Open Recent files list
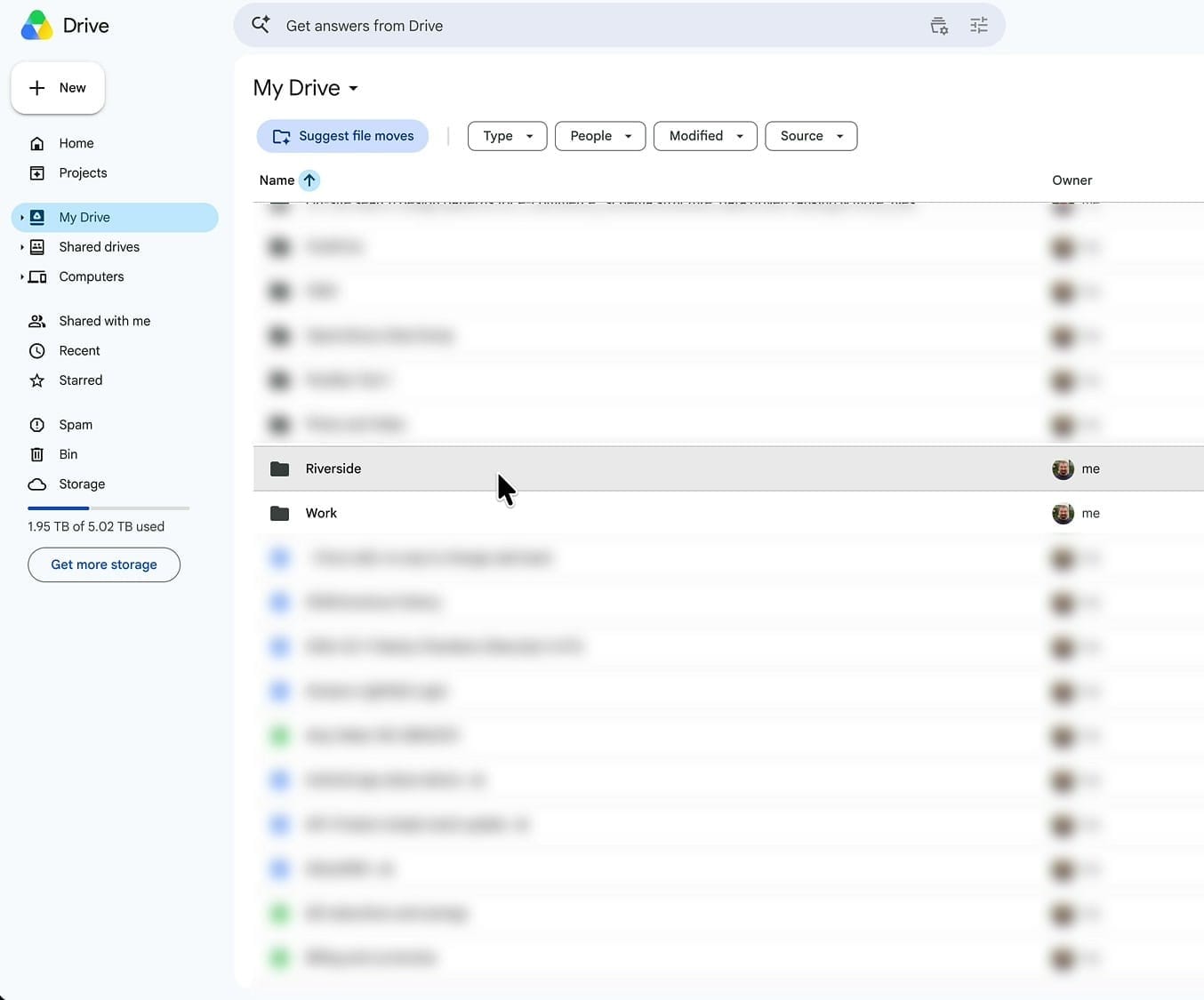This screenshot has width=1204, height=1000. point(79,351)
